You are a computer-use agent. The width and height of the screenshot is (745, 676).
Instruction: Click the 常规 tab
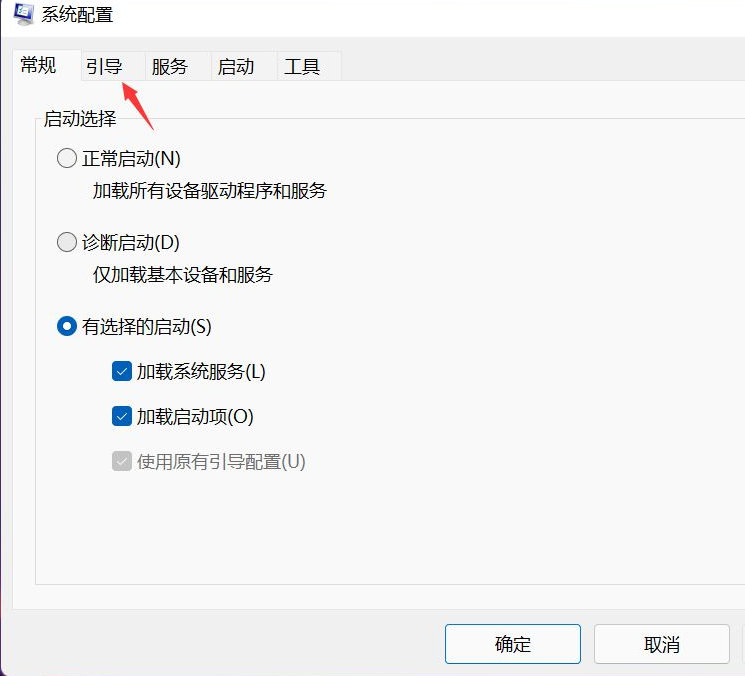[39, 66]
